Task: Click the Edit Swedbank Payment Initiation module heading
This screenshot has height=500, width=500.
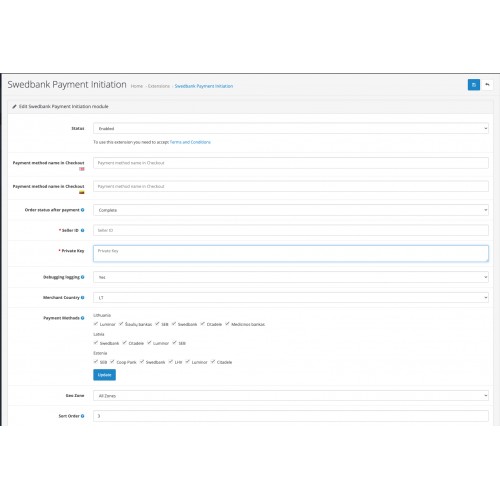Action: [63, 106]
